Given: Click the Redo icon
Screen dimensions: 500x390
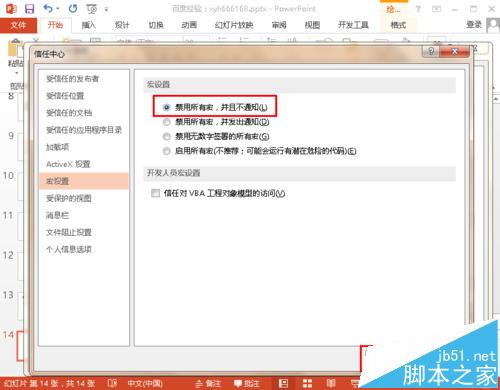Looking at the screenshot, I should point(73,9).
